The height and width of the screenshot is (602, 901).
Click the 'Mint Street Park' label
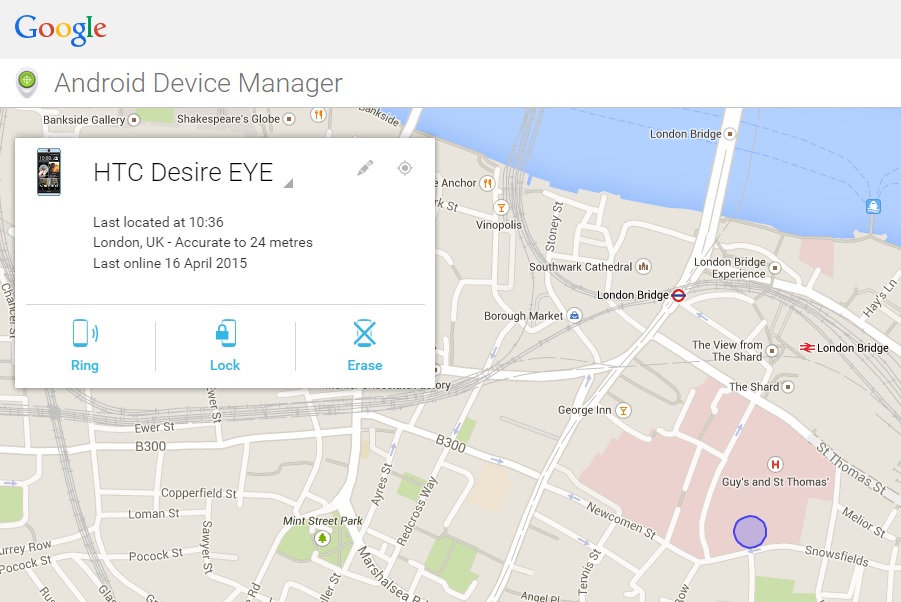(x=322, y=521)
